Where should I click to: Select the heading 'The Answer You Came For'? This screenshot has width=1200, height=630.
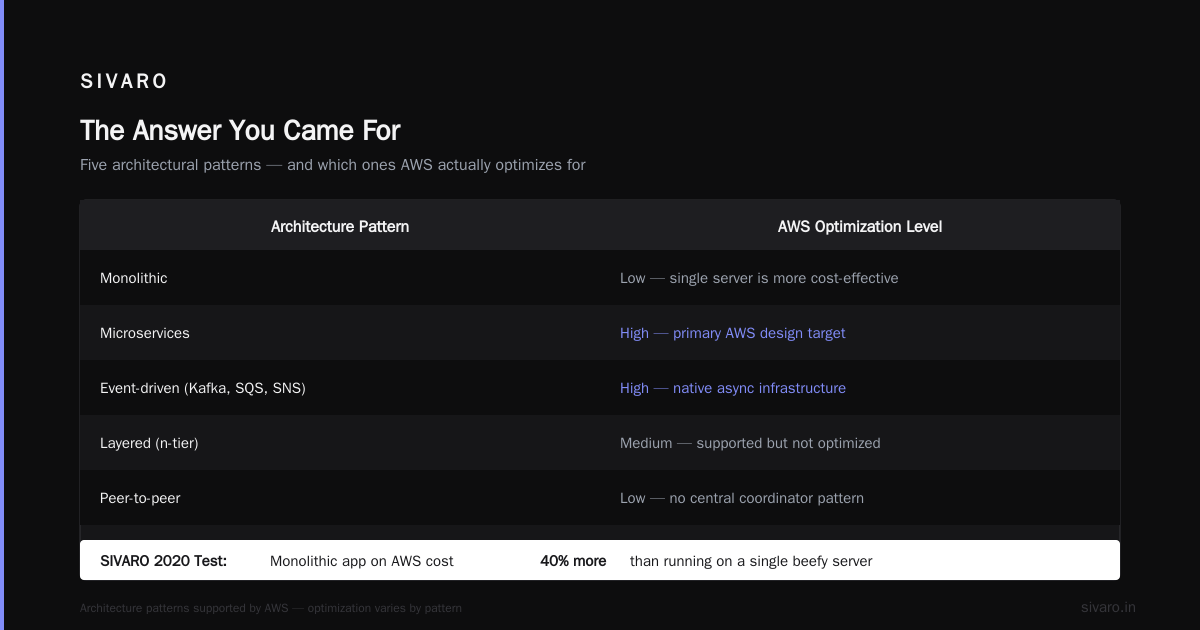point(240,131)
